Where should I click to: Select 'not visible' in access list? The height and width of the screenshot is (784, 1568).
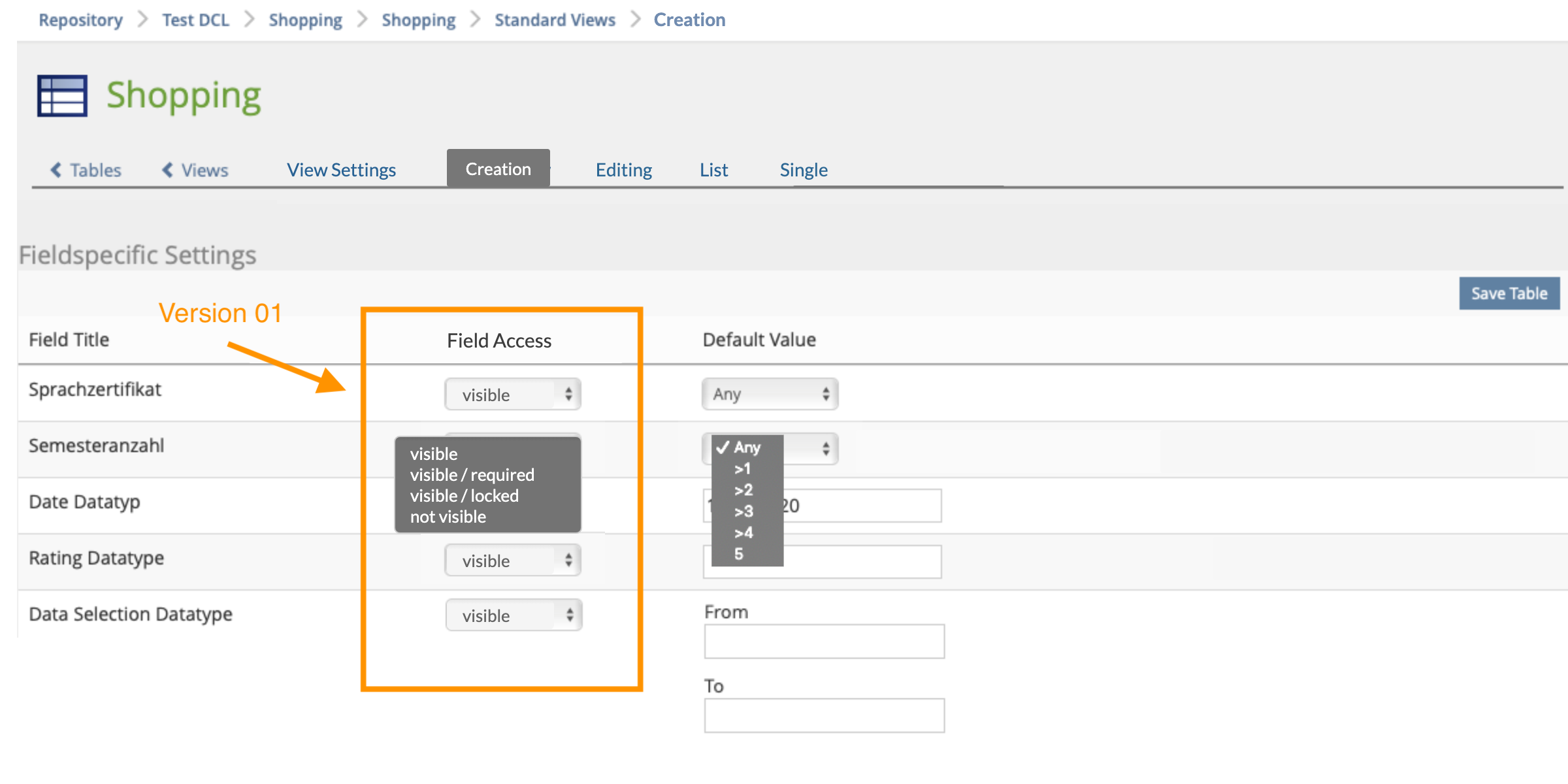pyautogui.click(x=448, y=517)
